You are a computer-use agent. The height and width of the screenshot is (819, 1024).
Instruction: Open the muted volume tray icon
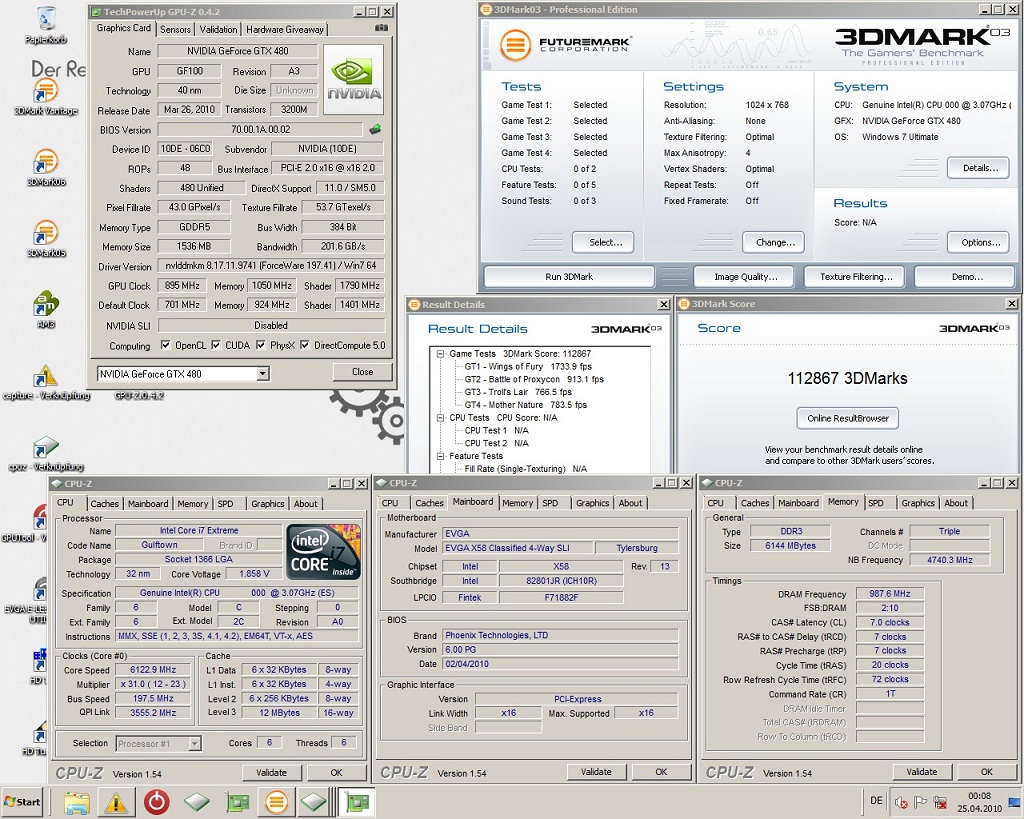click(901, 802)
